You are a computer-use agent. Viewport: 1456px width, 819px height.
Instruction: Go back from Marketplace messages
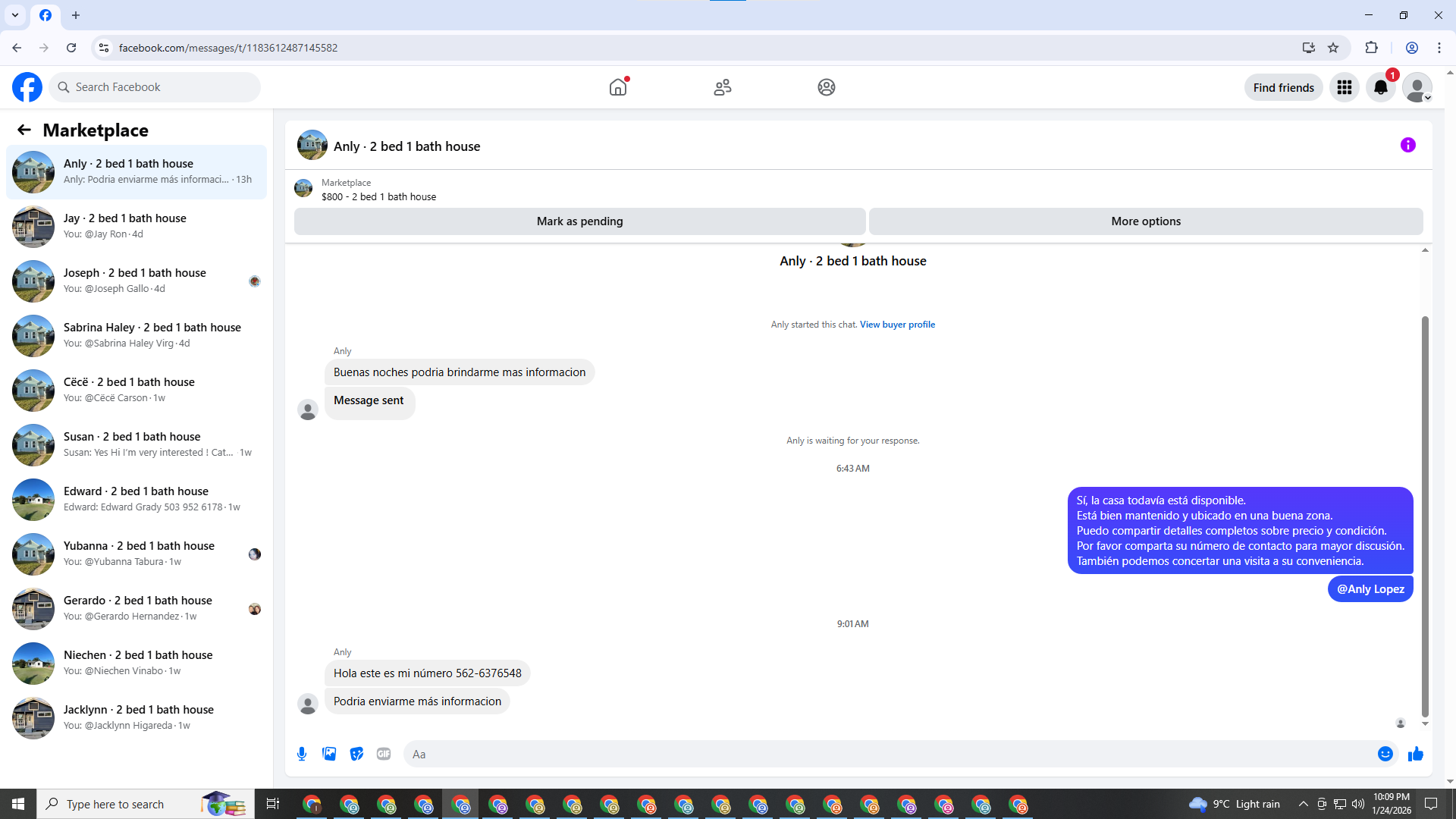point(24,130)
